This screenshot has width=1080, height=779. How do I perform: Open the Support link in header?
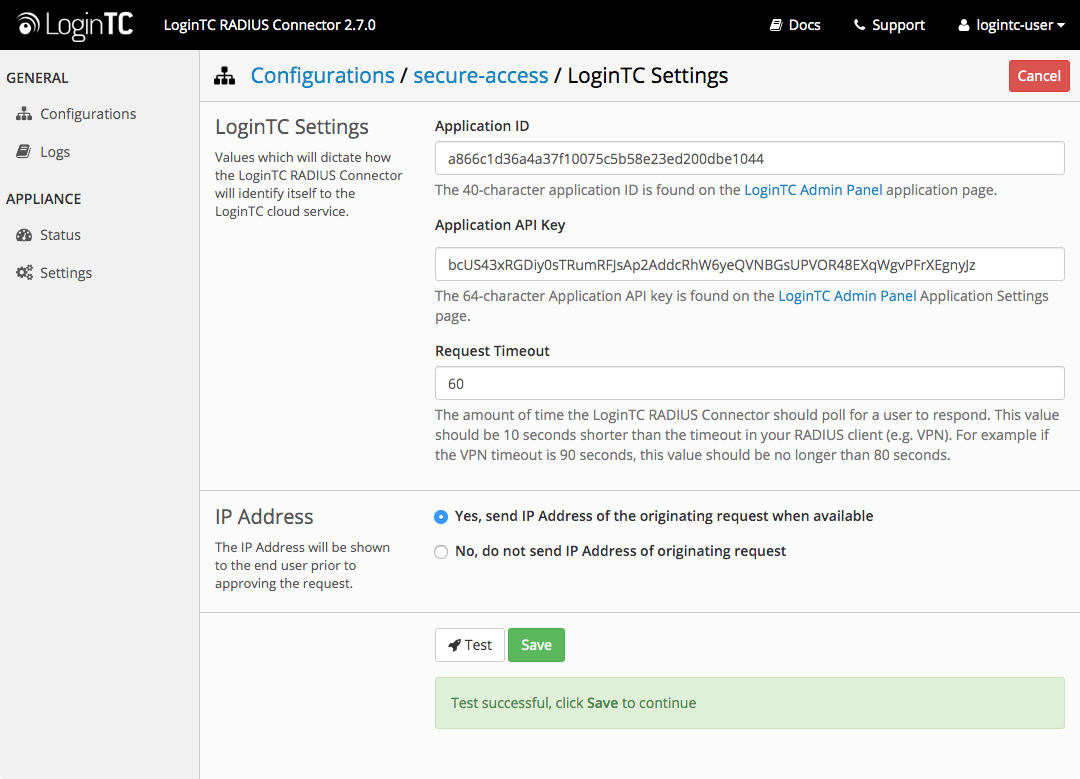(889, 25)
